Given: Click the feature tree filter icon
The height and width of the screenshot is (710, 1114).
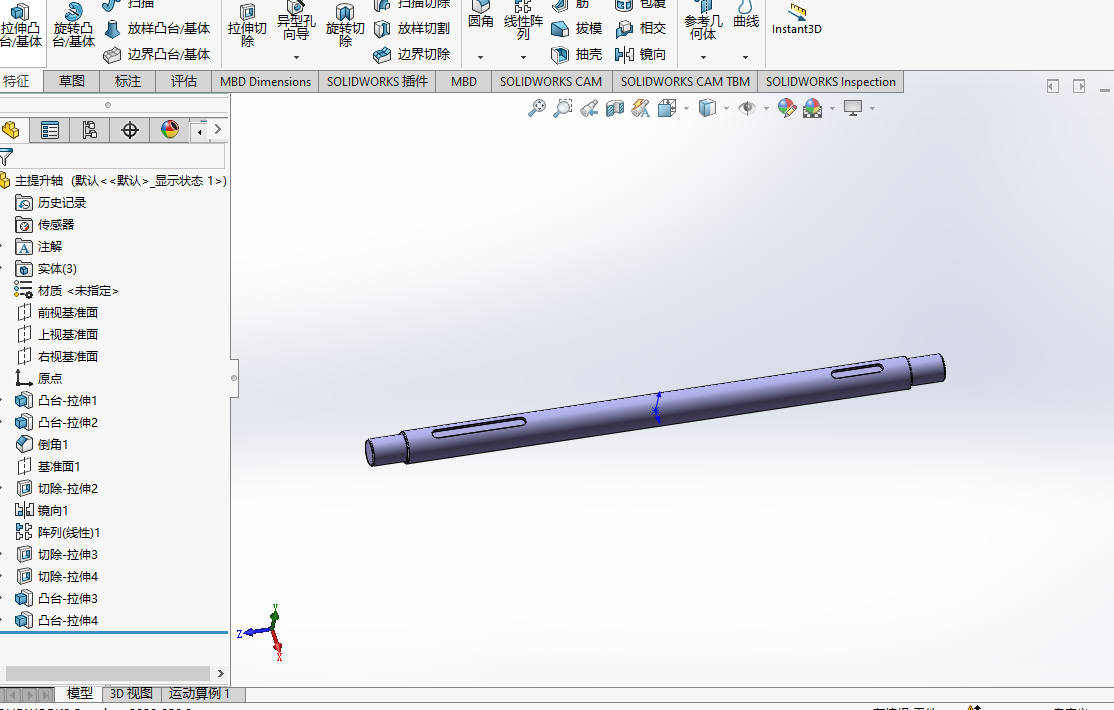Looking at the screenshot, I should (x=6, y=157).
